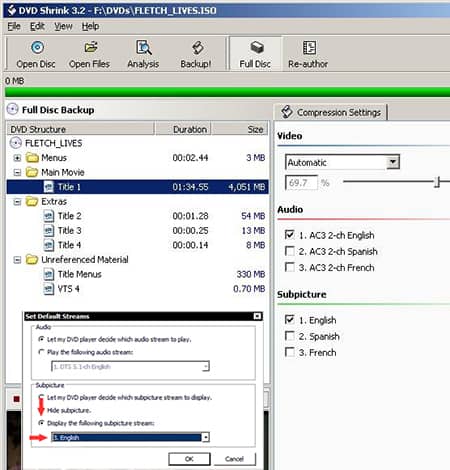Click the Main Movie folder icon
The height and width of the screenshot is (470, 450).
32,172
